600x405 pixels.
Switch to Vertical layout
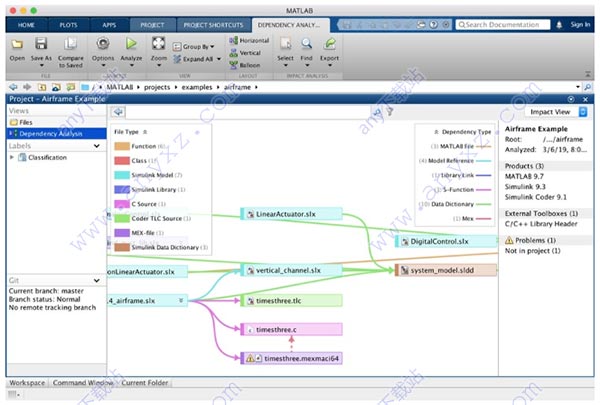click(245, 53)
